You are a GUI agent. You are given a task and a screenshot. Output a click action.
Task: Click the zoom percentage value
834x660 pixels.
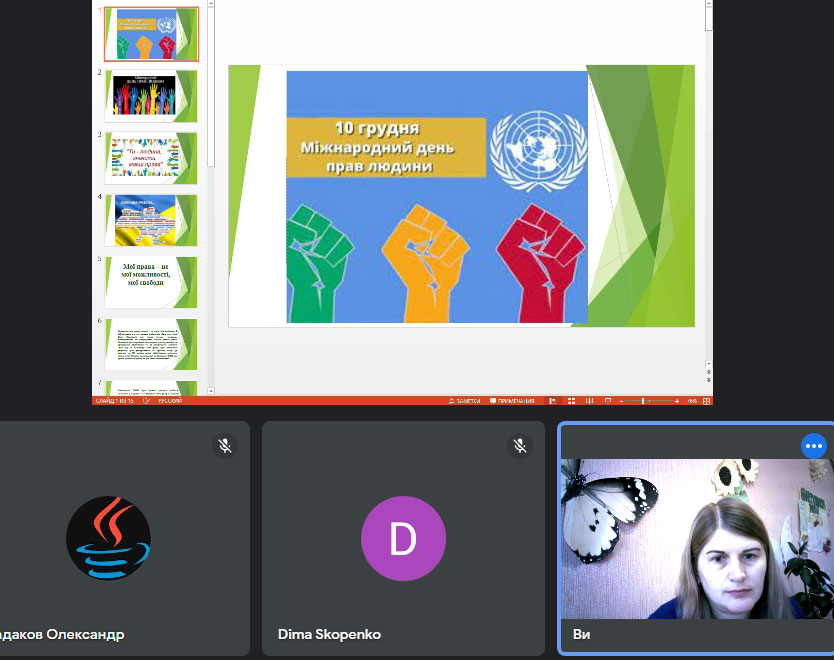click(692, 401)
